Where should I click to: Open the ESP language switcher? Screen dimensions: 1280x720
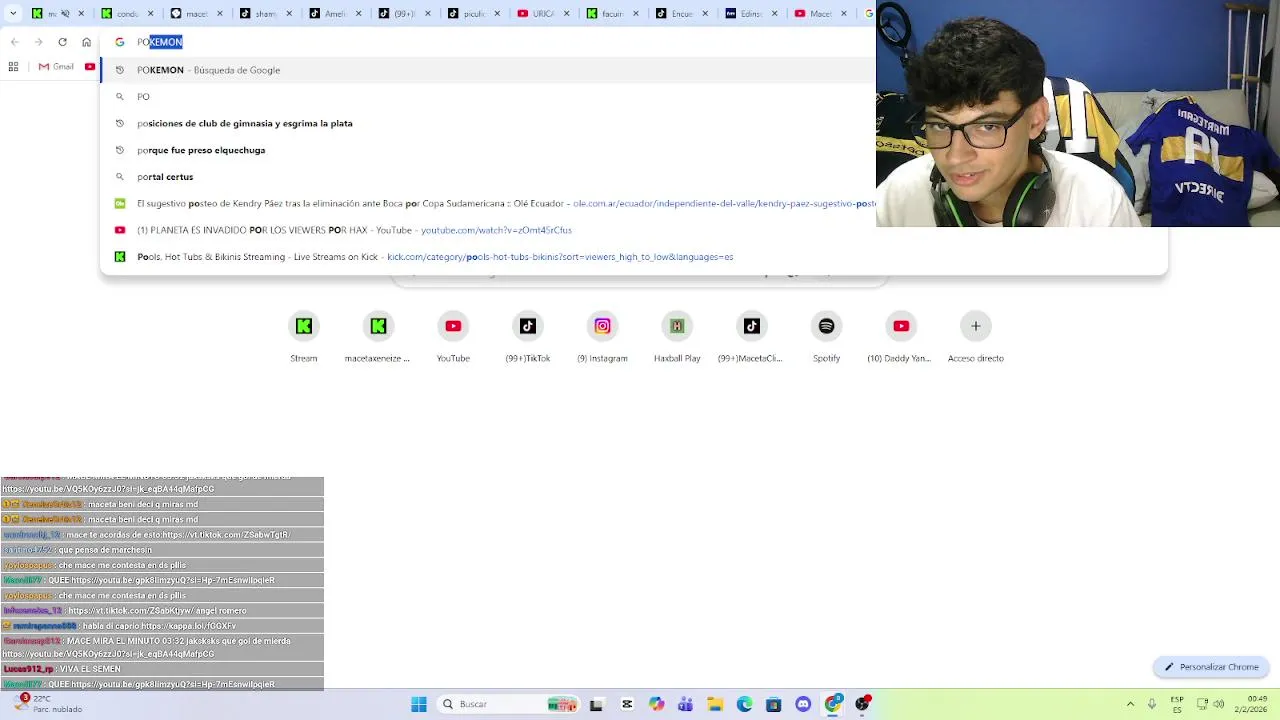1177,704
